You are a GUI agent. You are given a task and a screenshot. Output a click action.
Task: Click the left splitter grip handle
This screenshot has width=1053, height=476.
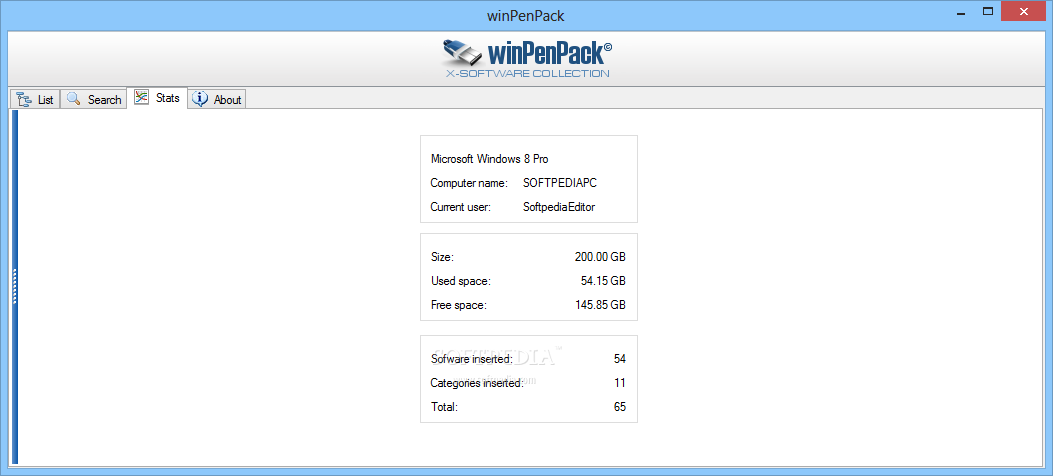point(14,287)
